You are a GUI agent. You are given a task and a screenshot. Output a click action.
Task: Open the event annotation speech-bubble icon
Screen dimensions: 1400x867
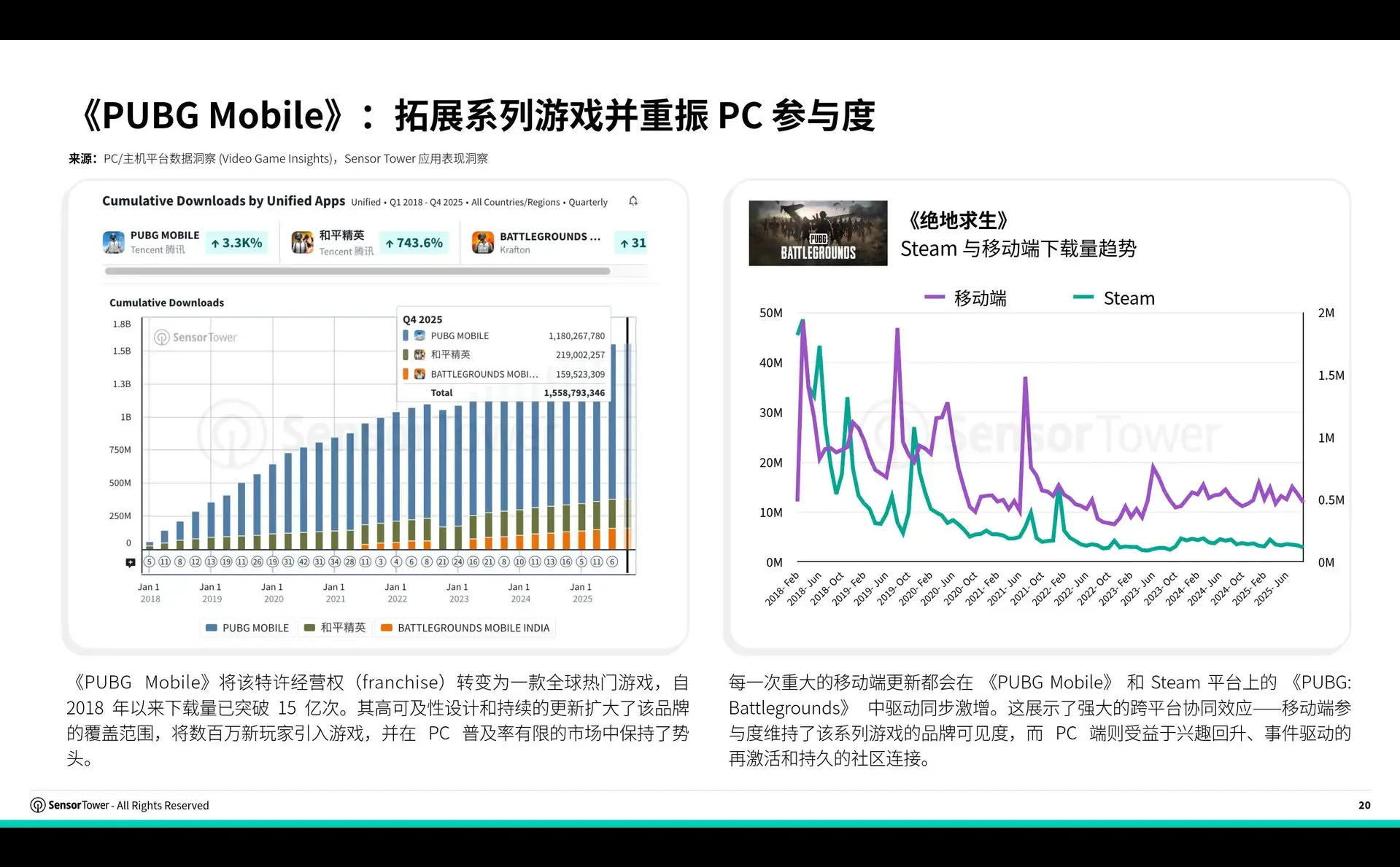click(130, 561)
